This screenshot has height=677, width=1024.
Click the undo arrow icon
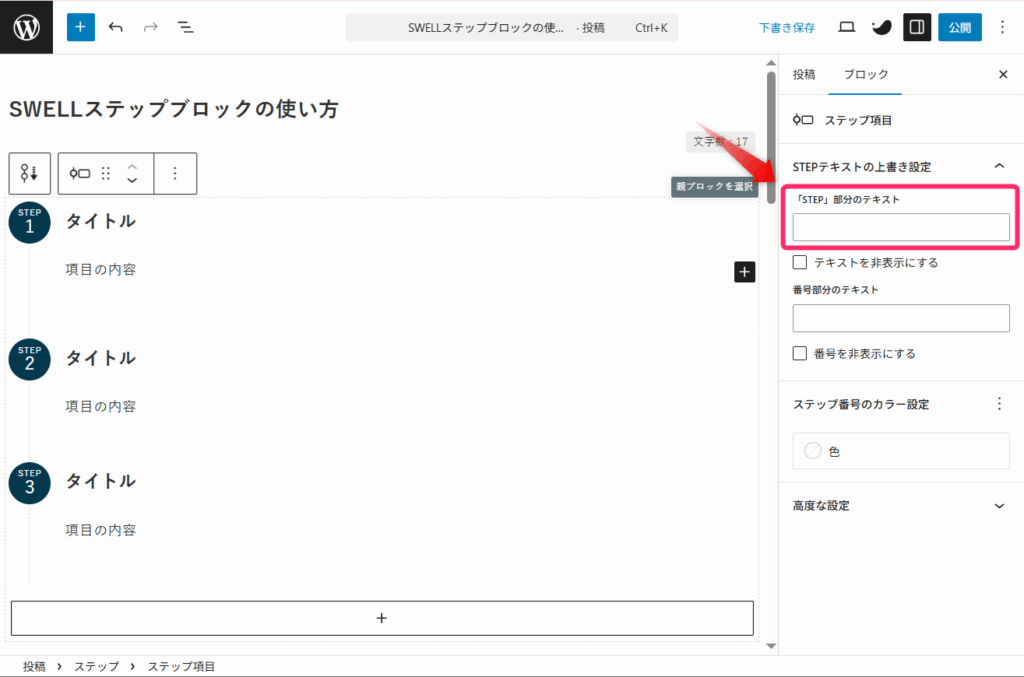(116, 27)
